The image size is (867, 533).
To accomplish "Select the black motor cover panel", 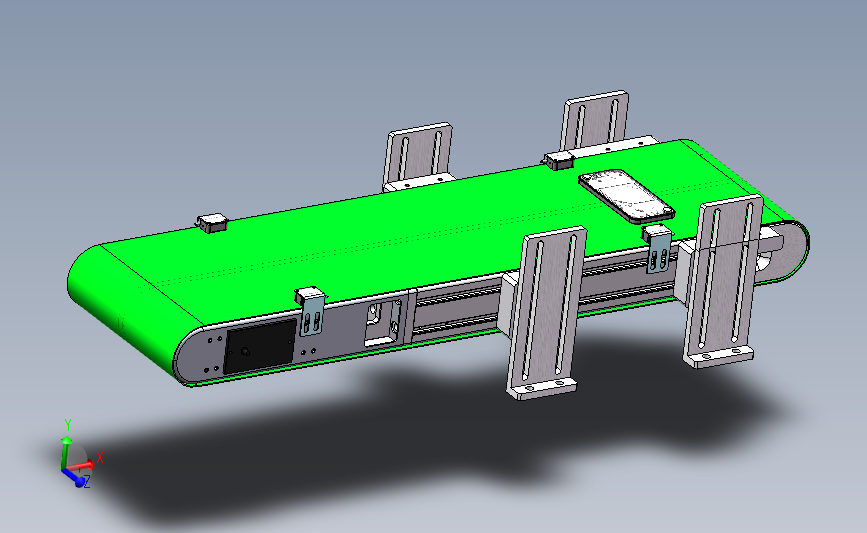I will tap(260, 346).
